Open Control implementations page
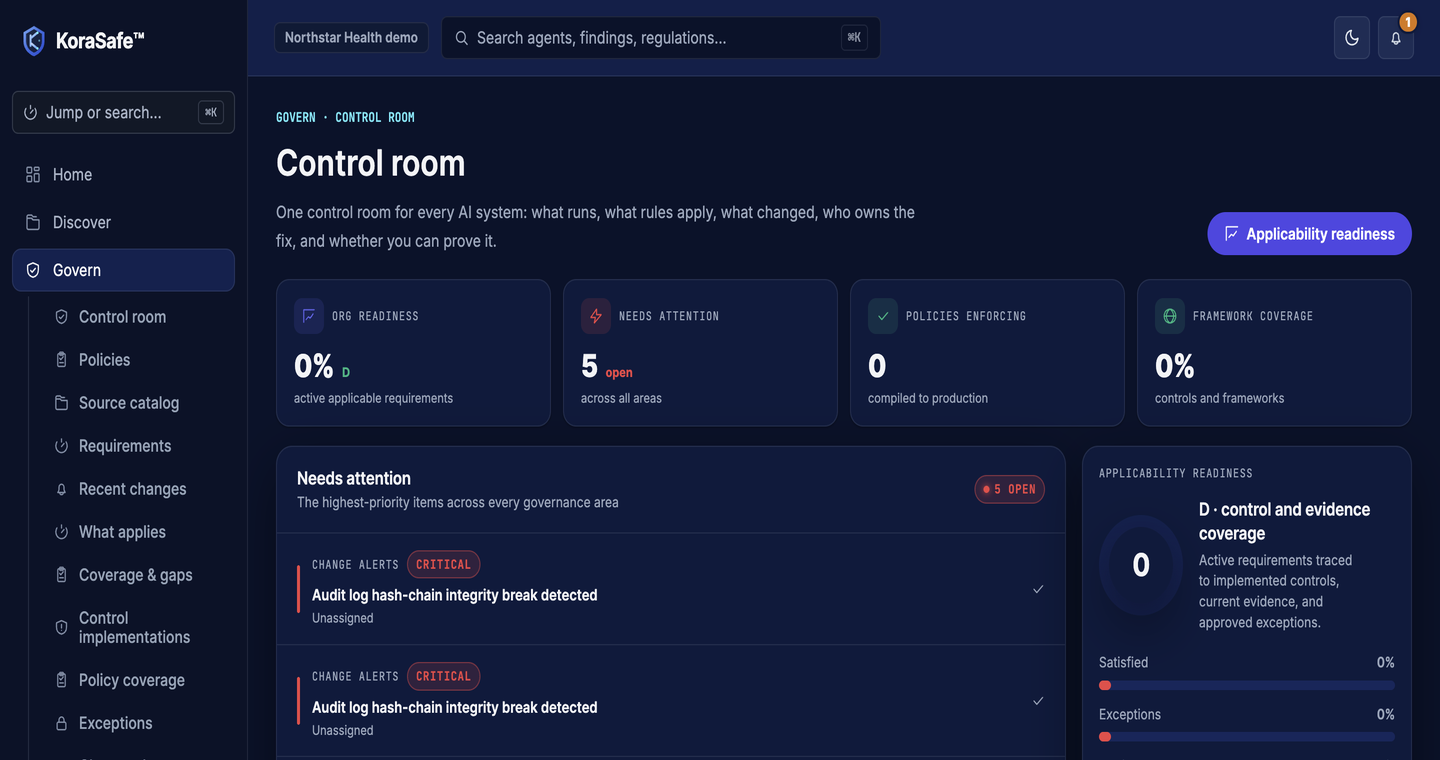The height and width of the screenshot is (760, 1440). click(135, 628)
